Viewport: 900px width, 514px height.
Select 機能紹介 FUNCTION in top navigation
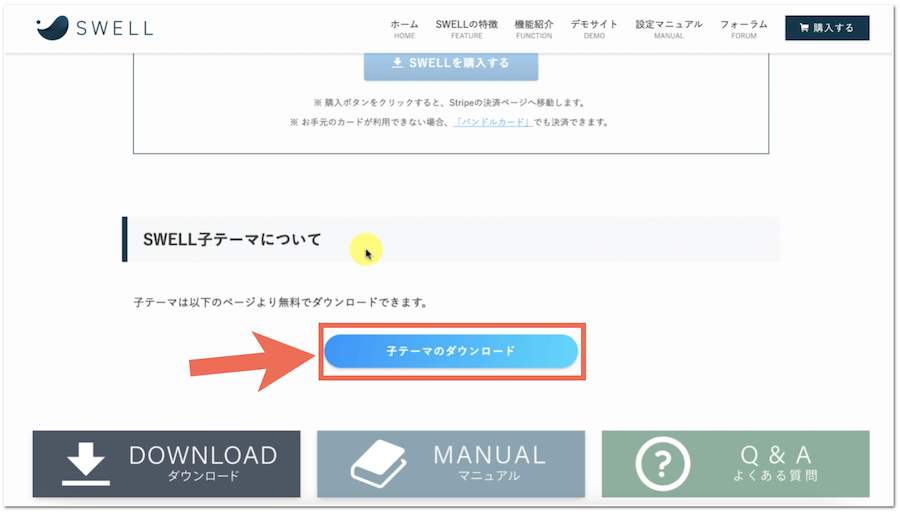click(533, 28)
